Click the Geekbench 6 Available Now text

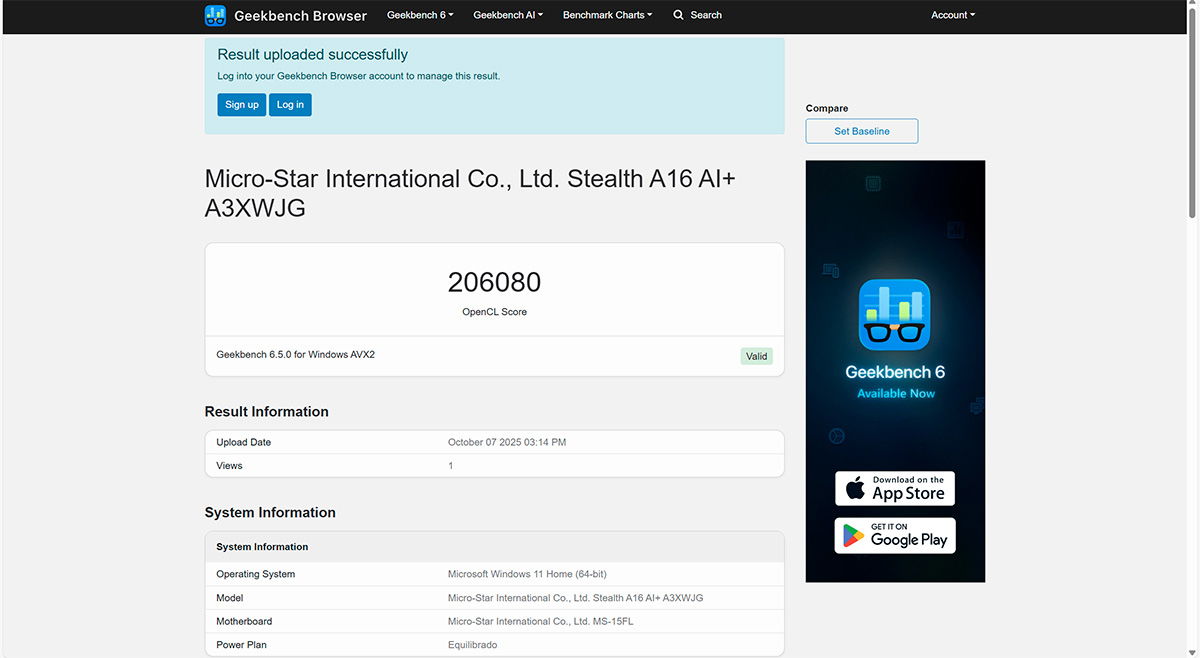[x=895, y=381]
